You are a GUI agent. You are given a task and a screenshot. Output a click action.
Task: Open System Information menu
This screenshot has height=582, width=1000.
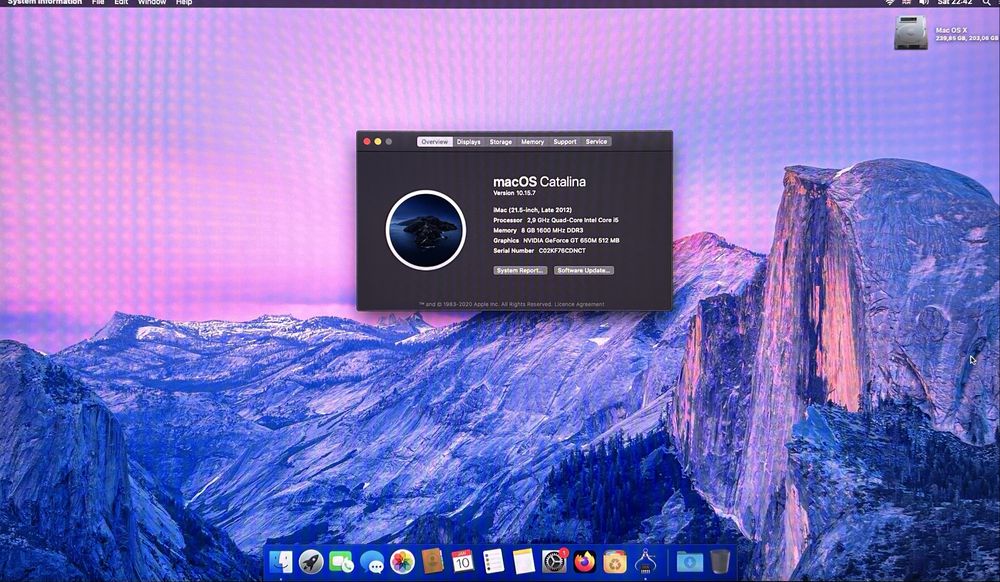coord(45,3)
